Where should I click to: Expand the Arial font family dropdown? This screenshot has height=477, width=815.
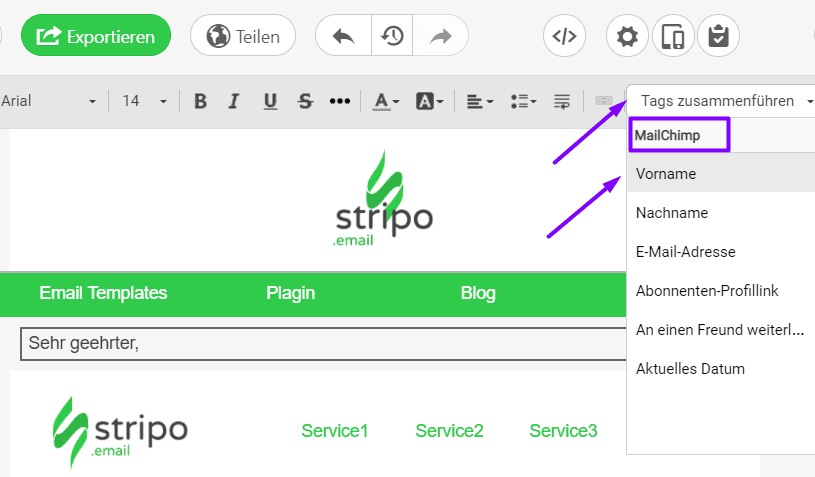[x=50, y=101]
